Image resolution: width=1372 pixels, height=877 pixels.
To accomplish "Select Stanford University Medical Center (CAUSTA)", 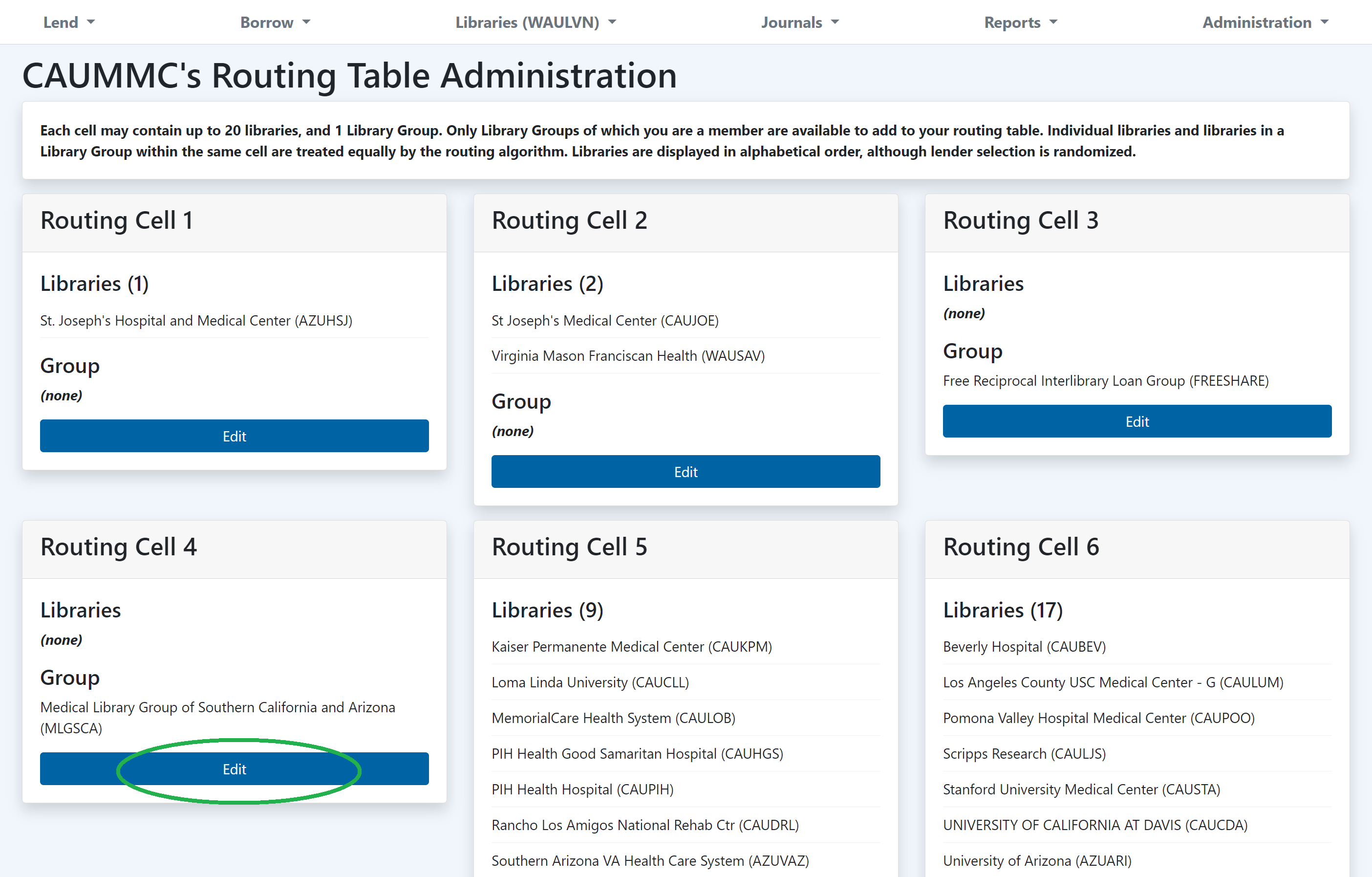I will (x=1081, y=789).
